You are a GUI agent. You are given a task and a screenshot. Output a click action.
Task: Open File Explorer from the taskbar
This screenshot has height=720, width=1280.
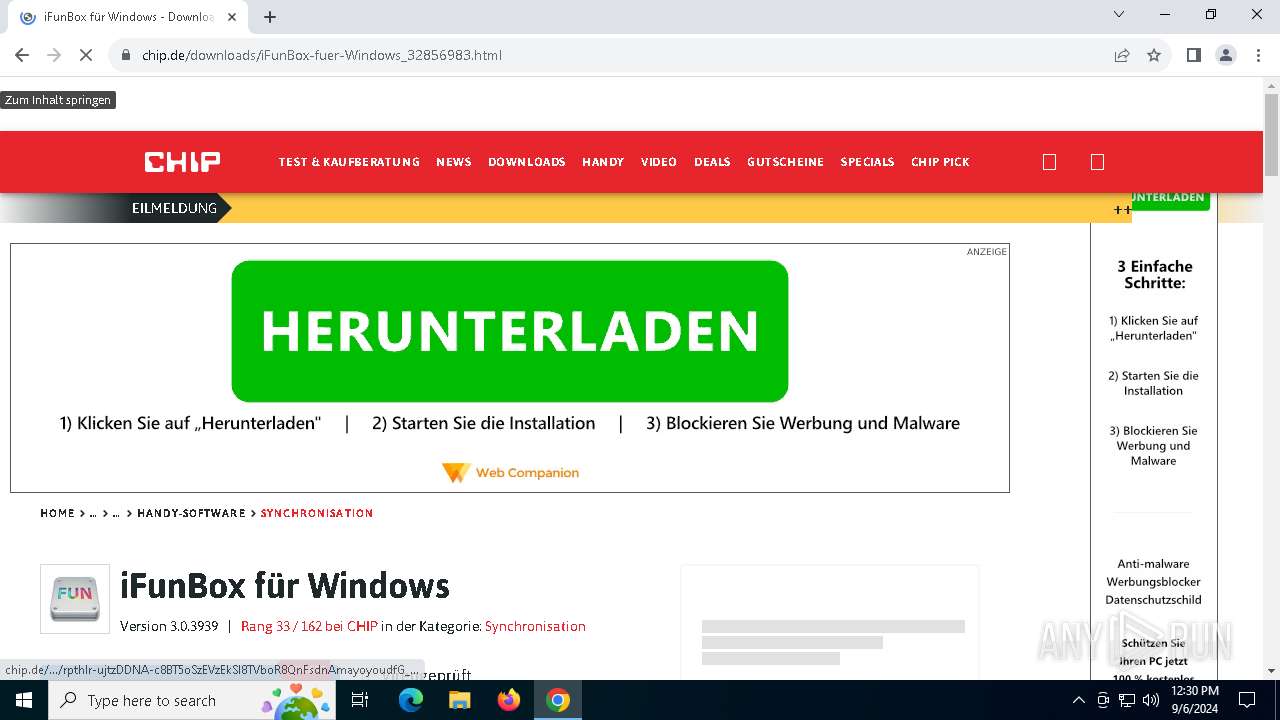click(459, 700)
